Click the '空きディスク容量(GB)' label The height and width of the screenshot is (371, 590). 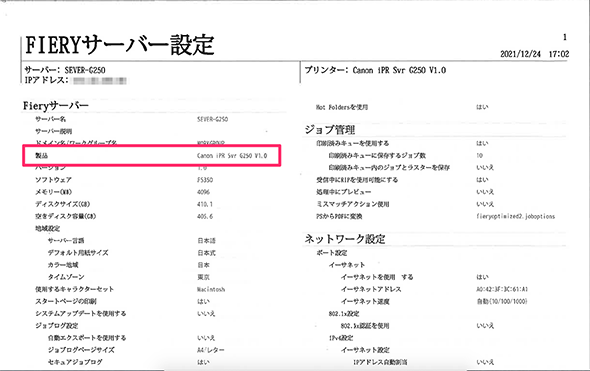coord(65,216)
